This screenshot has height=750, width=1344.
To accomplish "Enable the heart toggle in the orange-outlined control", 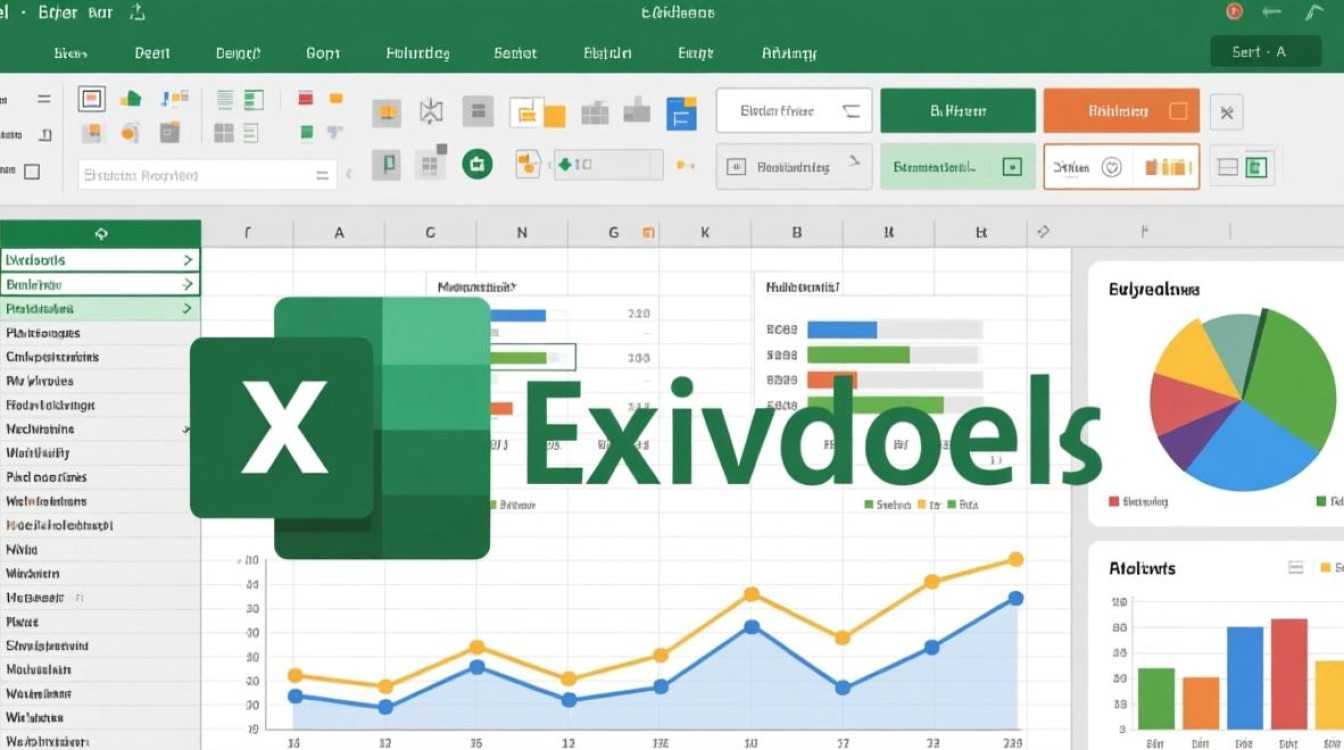I will pos(1111,167).
